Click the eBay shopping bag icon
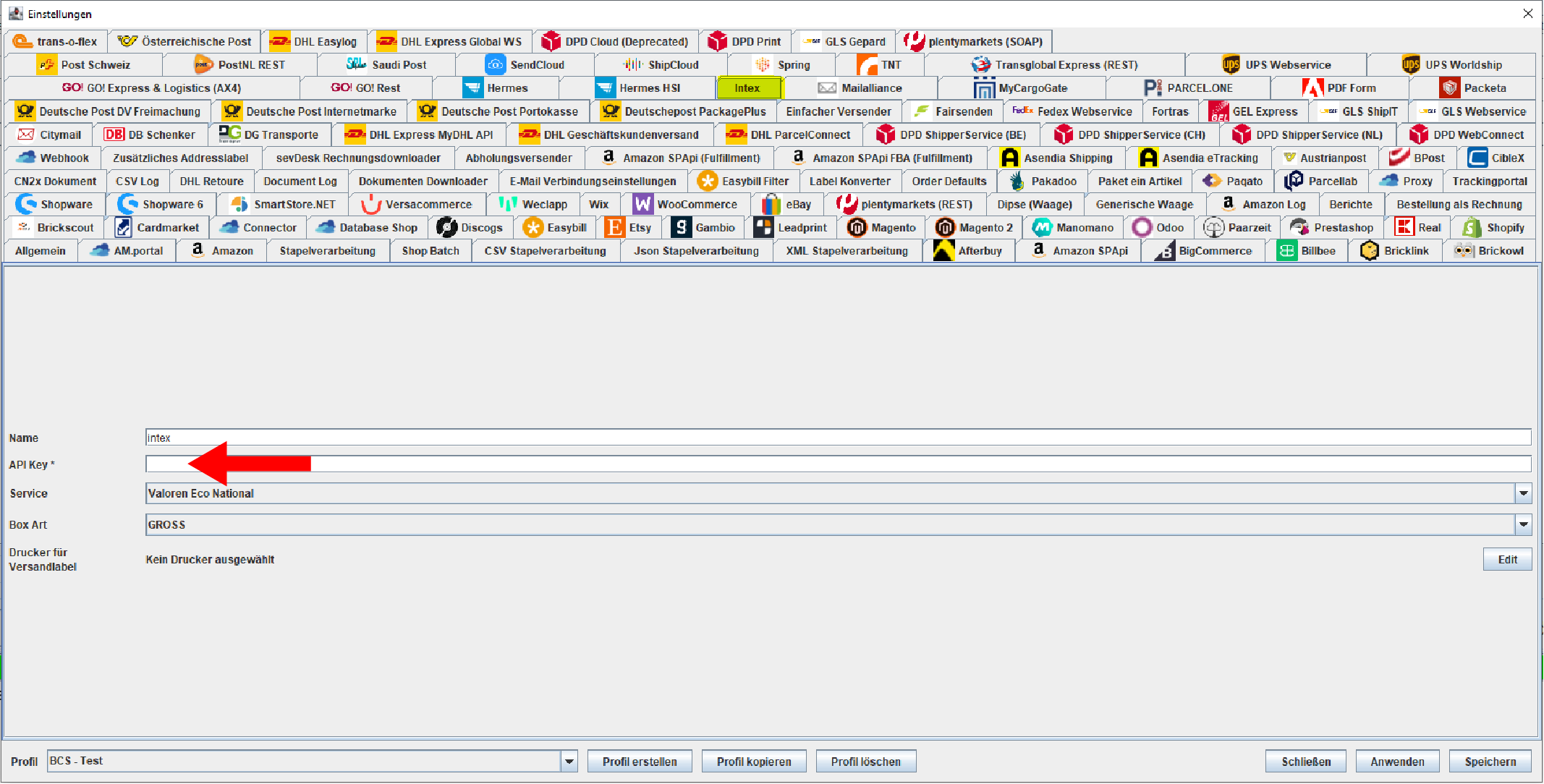1544x784 pixels. [x=771, y=204]
